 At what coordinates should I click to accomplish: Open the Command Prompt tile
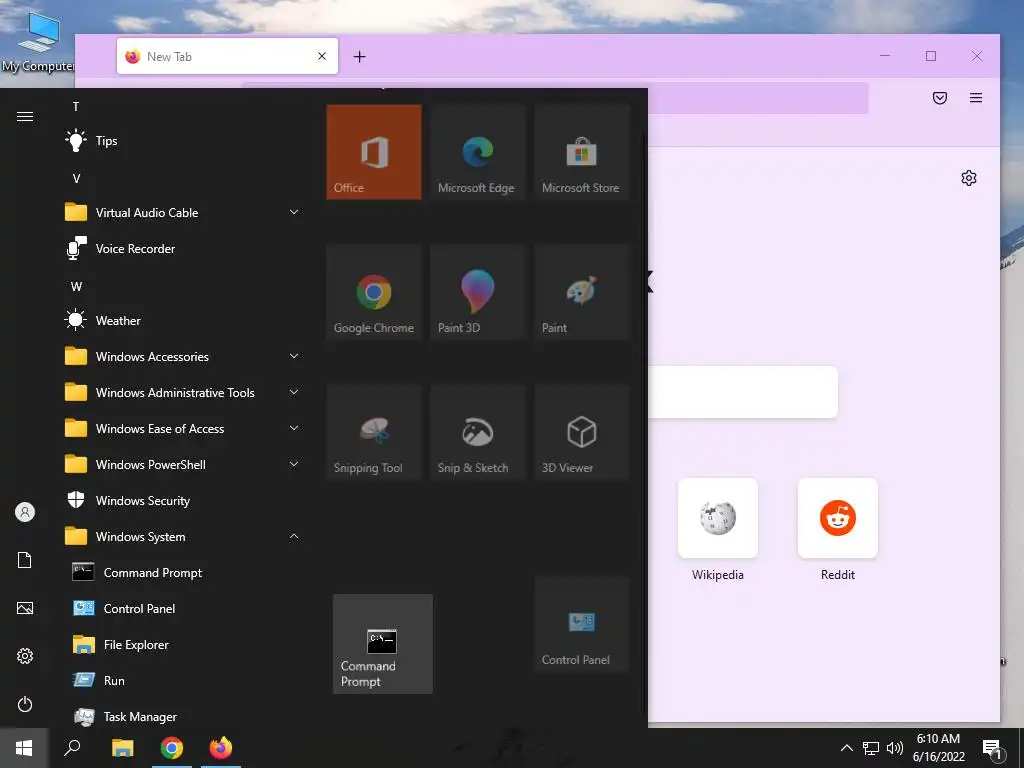383,644
